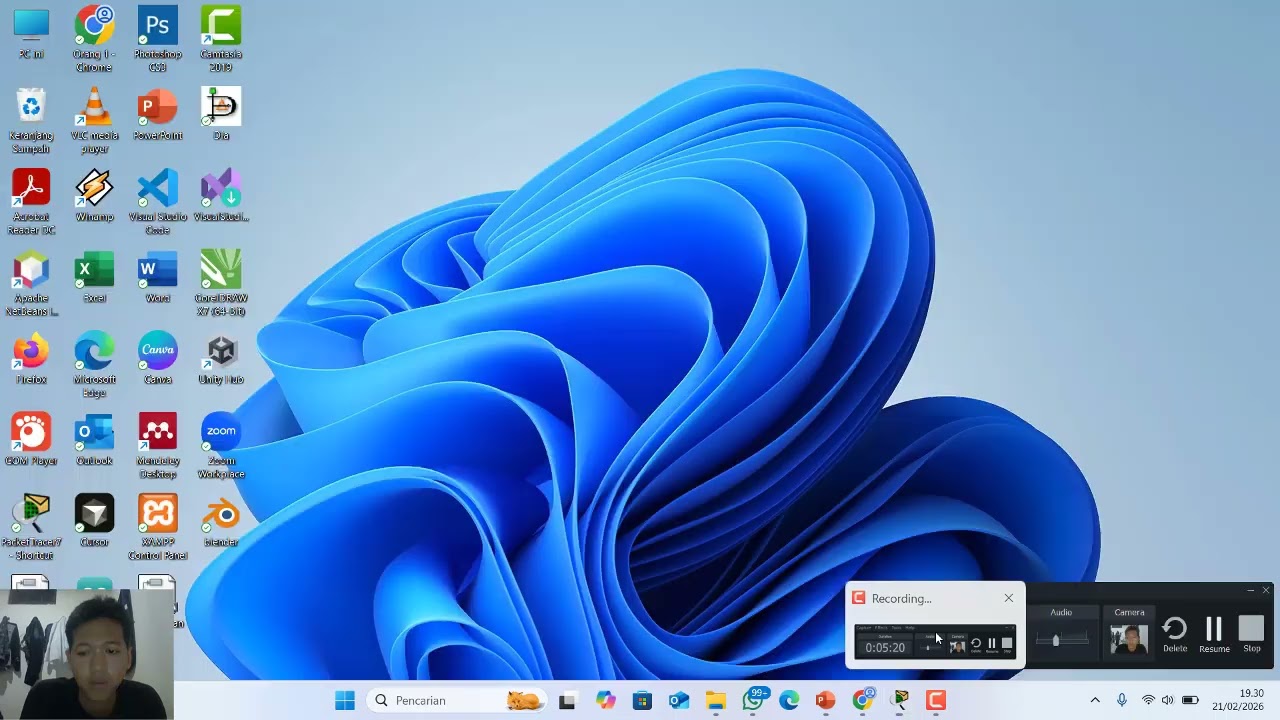Launch Acrobat Reader DC icon

pos(31,202)
